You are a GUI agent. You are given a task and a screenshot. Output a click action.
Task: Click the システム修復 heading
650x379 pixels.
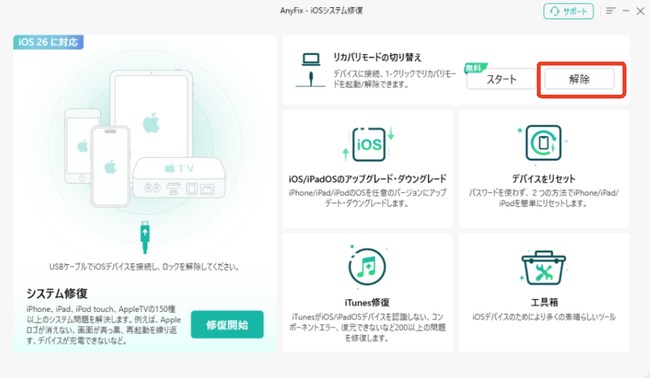(57, 294)
